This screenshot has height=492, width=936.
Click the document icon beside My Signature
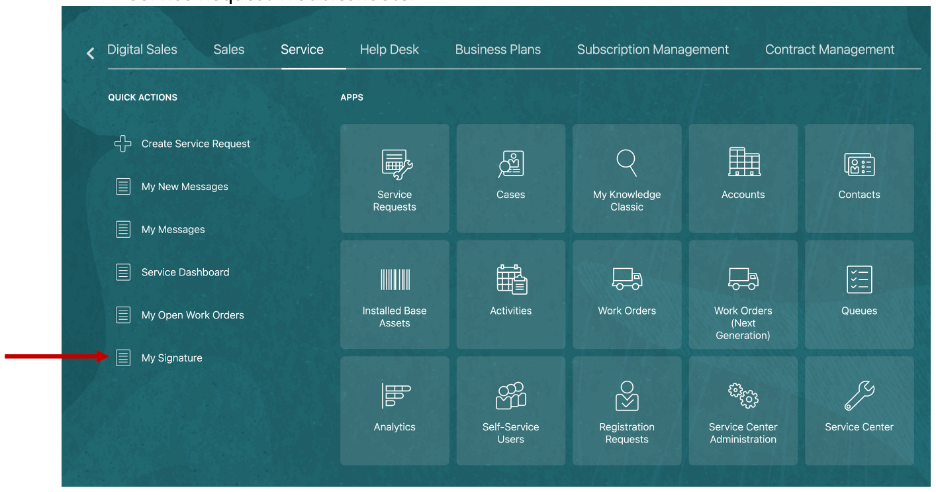click(x=123, y=358)
